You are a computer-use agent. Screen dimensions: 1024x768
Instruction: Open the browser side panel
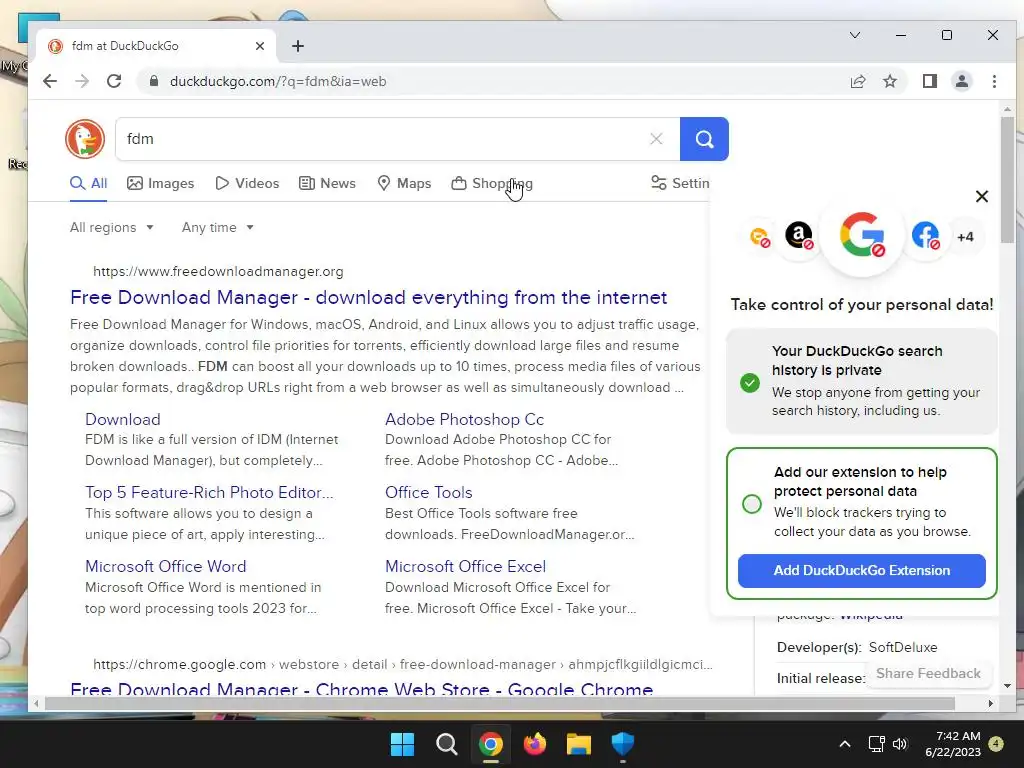(x=929, y=81)
